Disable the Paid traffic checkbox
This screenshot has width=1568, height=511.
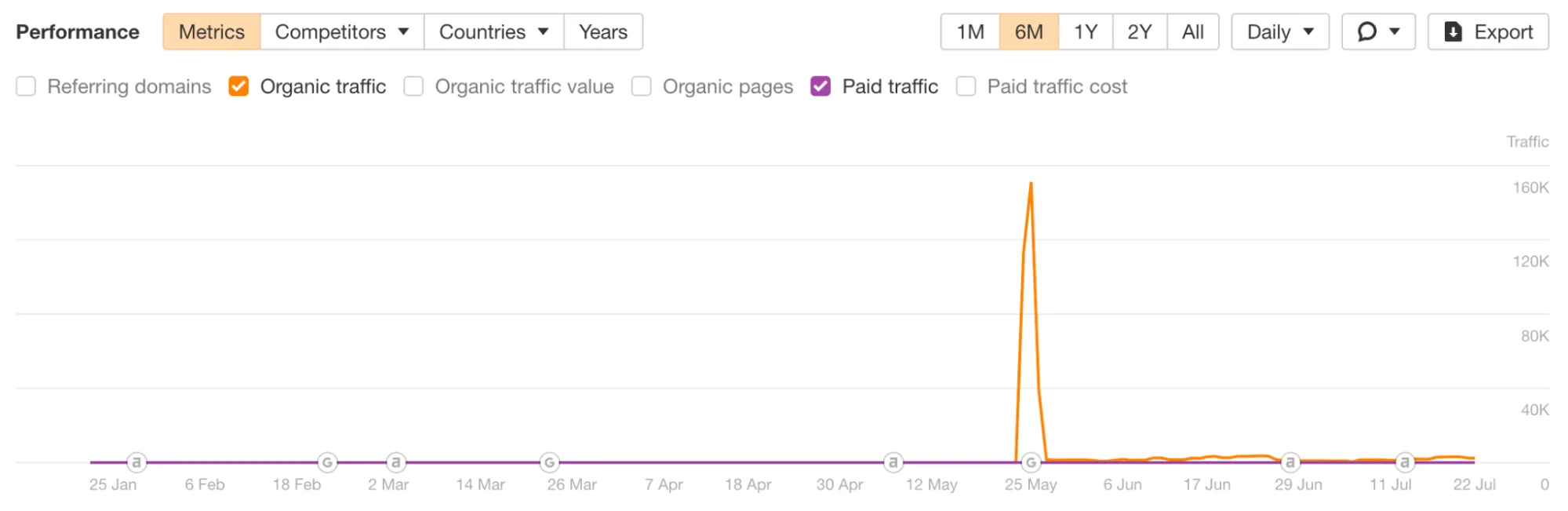pos(820,86)
